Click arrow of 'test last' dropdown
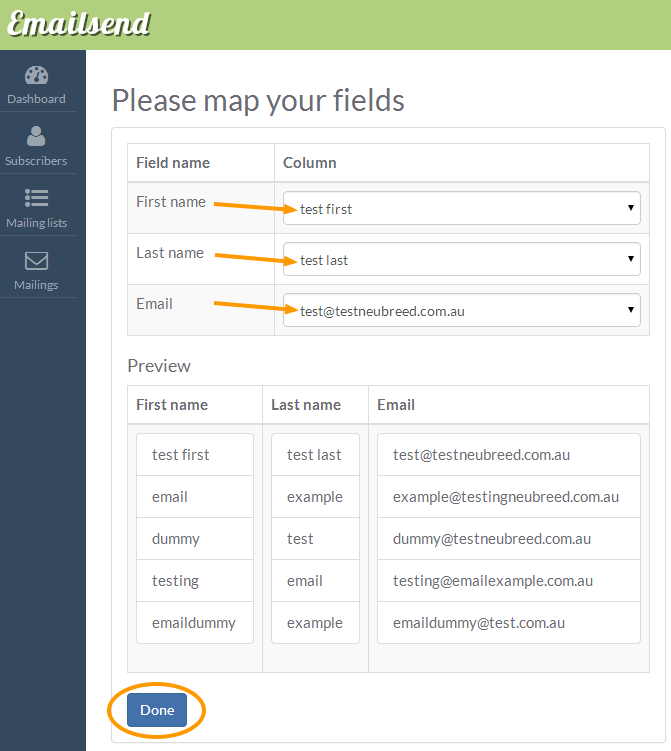The height and width of the screenshot is (751, 671). [x=631, y=259]
